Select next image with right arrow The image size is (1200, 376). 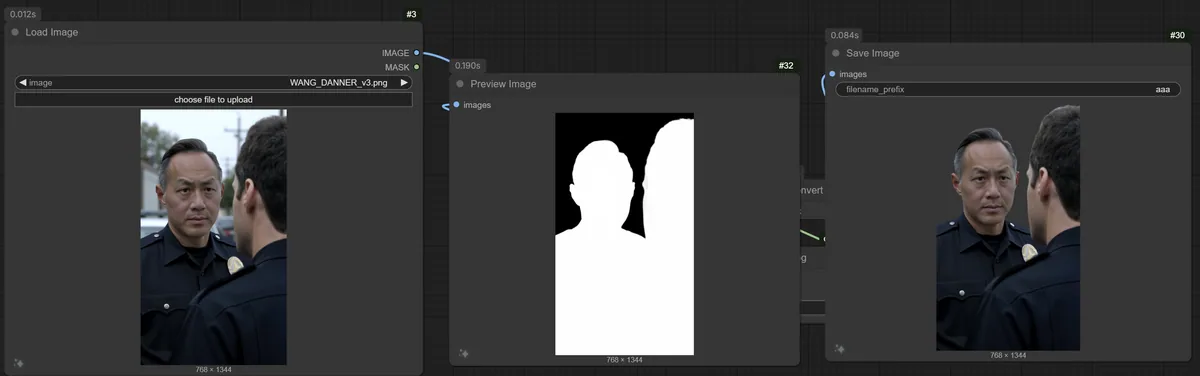pos(404,83)
